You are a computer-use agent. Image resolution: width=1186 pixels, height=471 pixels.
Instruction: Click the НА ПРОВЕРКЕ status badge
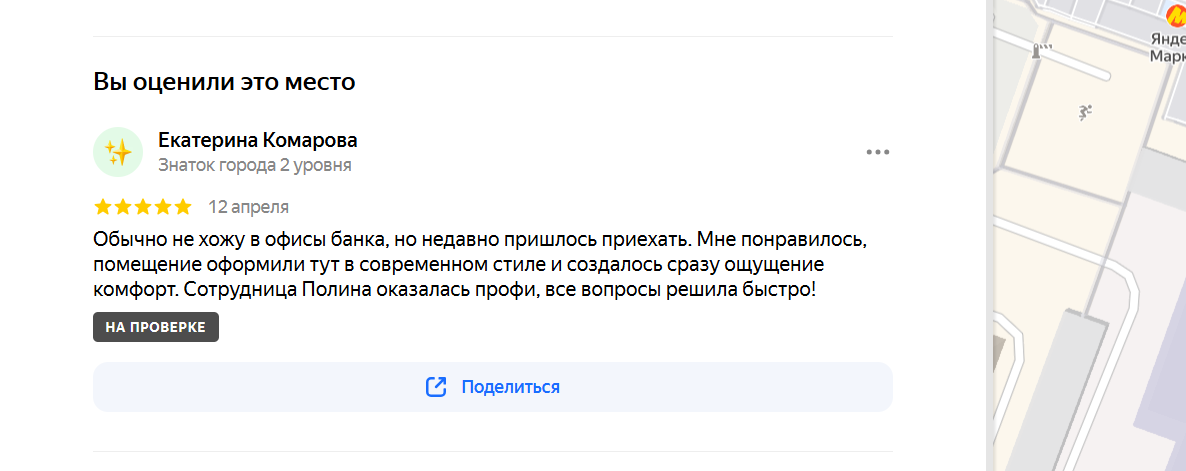[156, 327]
